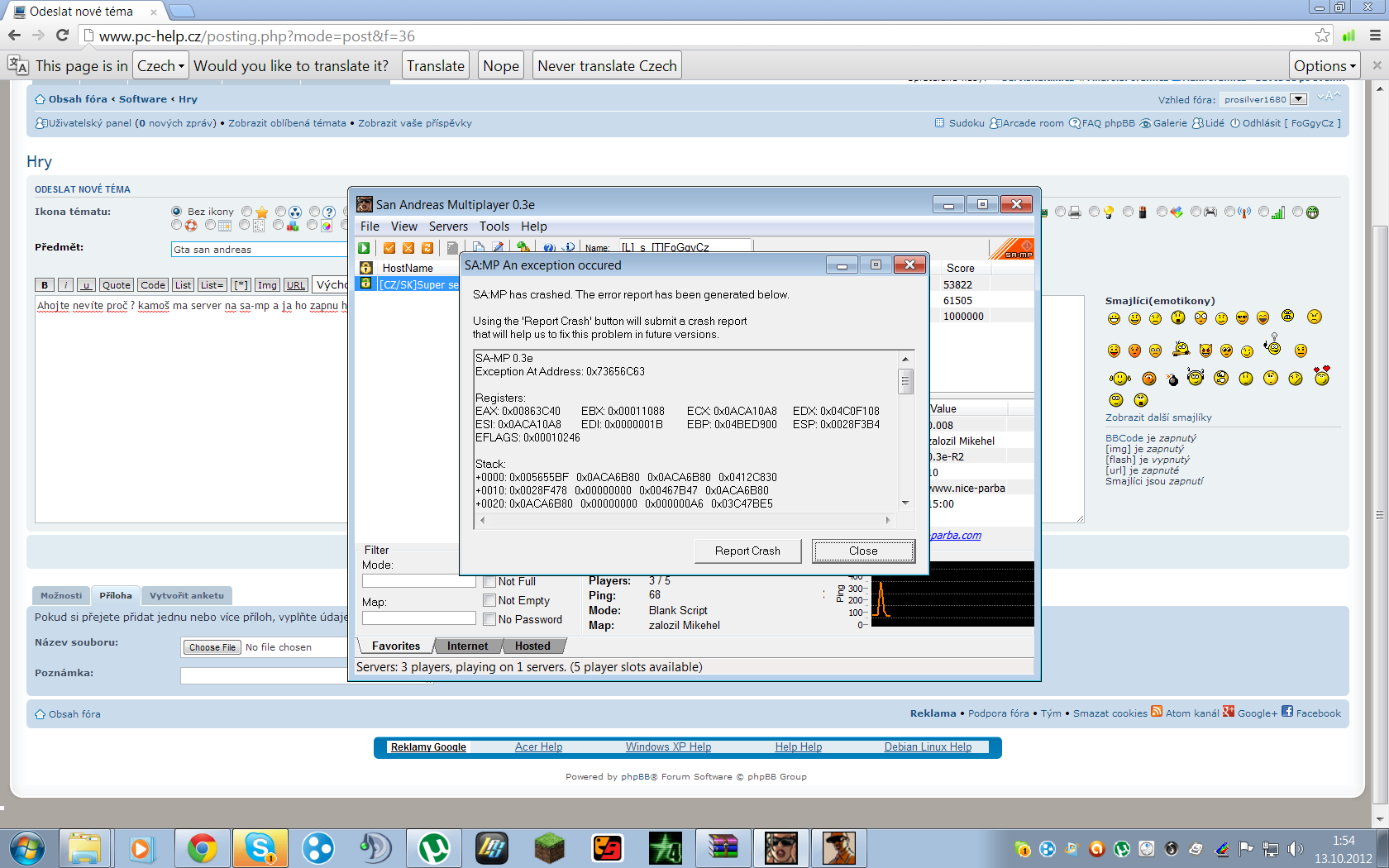Select the lifebuoy topic icon radio button
This screenshot has width=1389, height=868.
[x=176, y=225]
